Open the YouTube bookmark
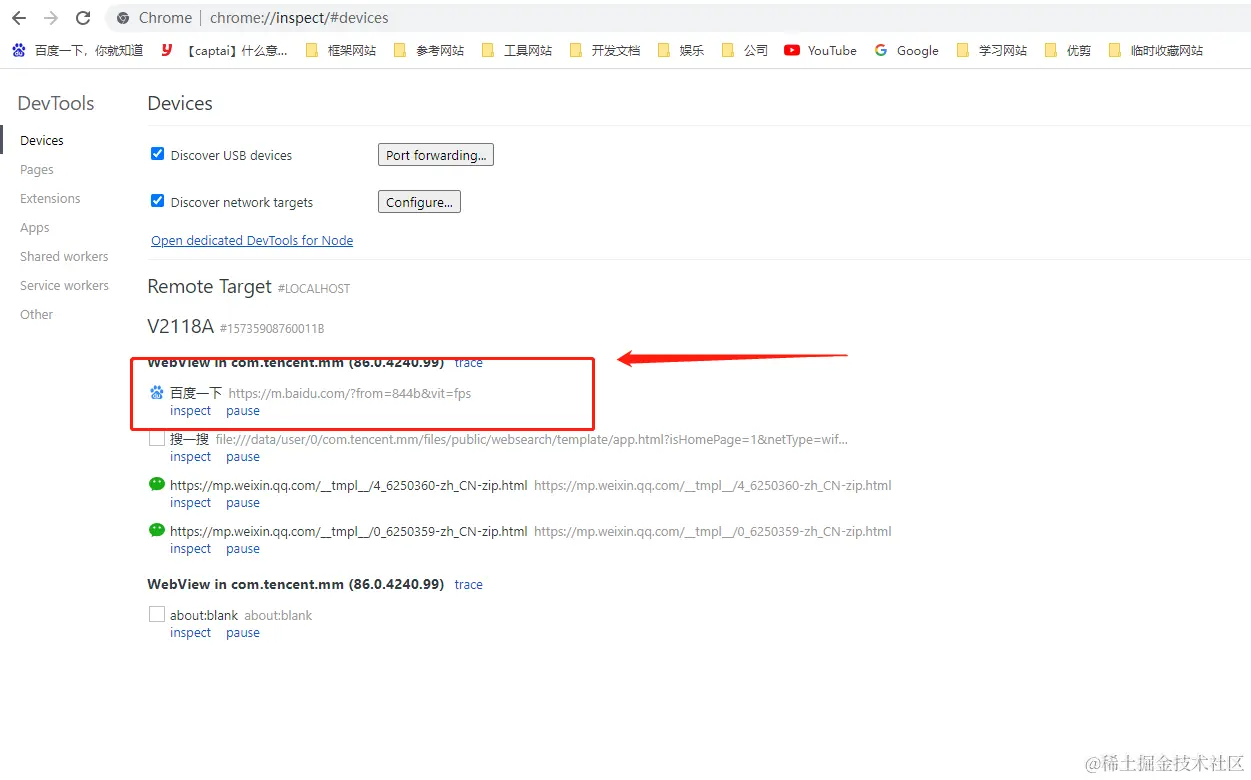This screenshot has height=780, width=1251. click(820, 50)
